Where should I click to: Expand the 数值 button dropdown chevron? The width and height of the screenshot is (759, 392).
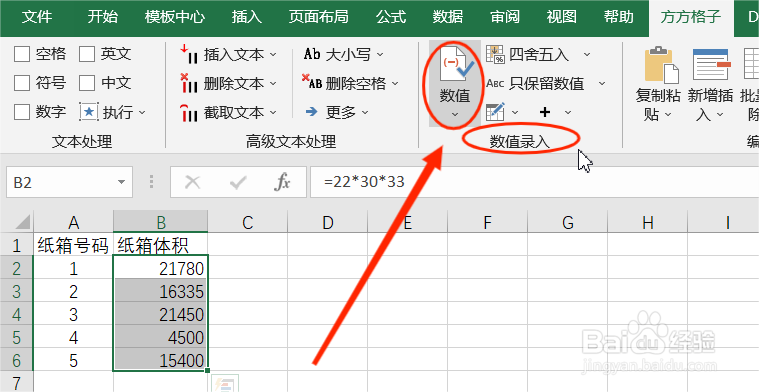click(455, 115)
